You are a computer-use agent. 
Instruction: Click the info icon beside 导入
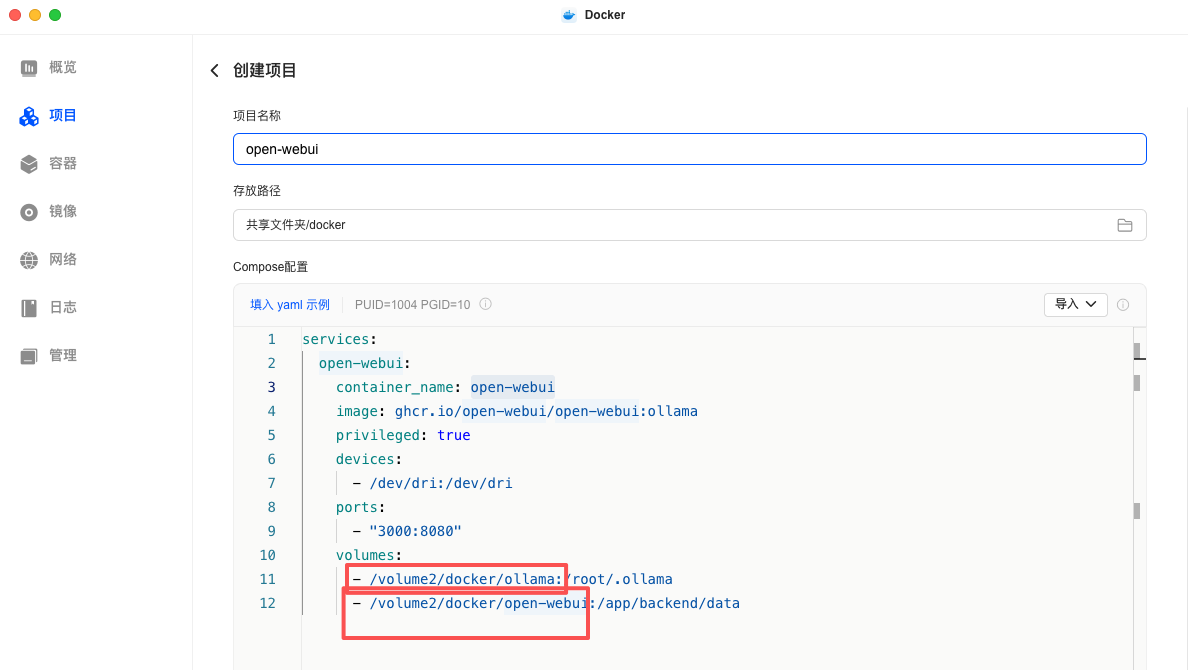(x=1123, y=305)
